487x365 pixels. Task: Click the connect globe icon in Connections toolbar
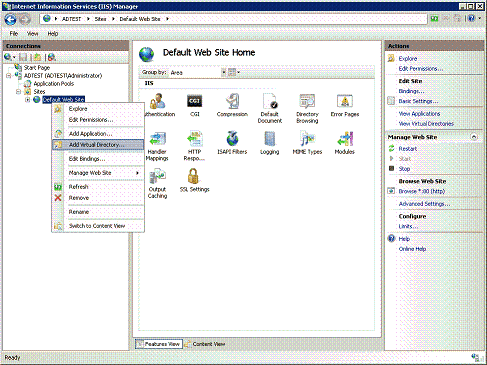point(8,57)
